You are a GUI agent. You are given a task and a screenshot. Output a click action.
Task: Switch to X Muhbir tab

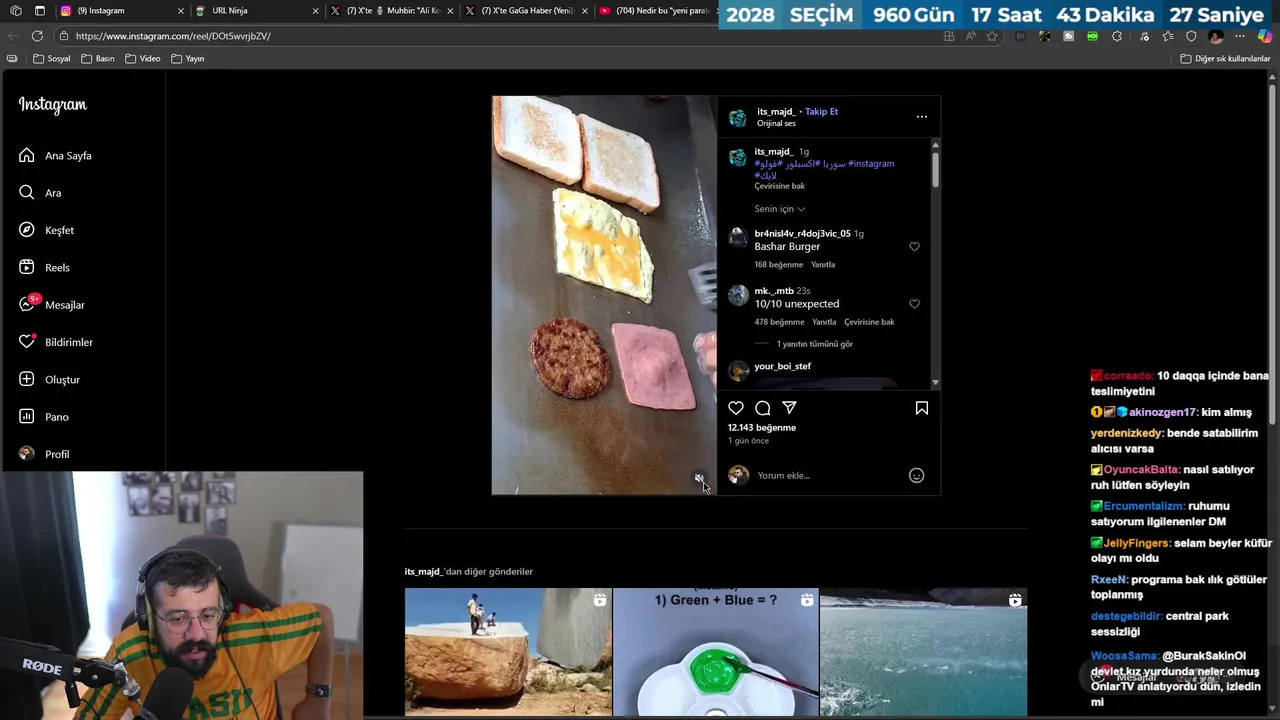[x=390, y=11]
